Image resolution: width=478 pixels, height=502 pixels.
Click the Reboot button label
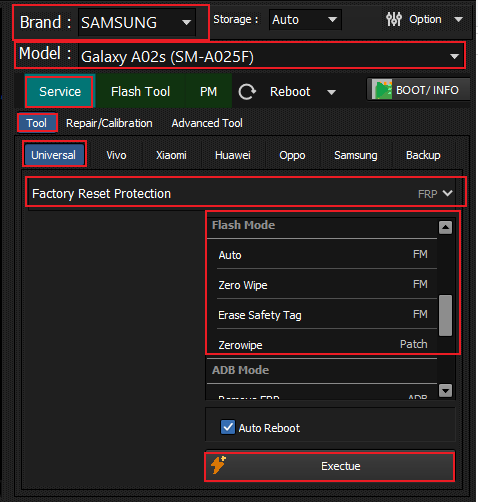290,92
